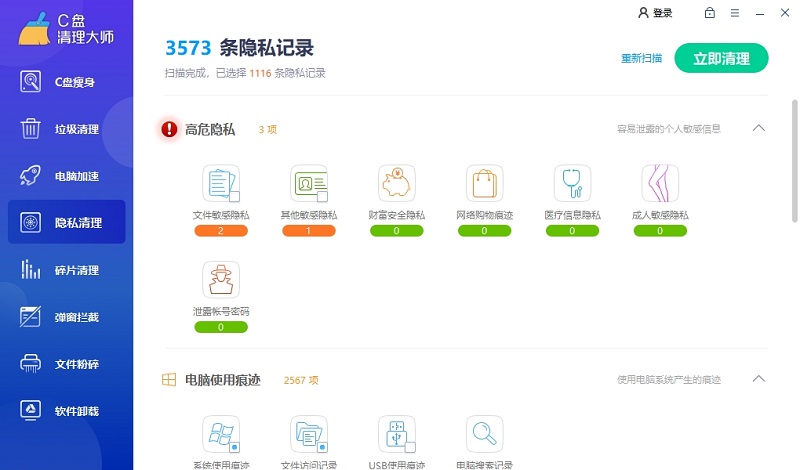
Task: Select the 医疗信息隐私 stethoscope icon
Action: (x=572, y=183)
